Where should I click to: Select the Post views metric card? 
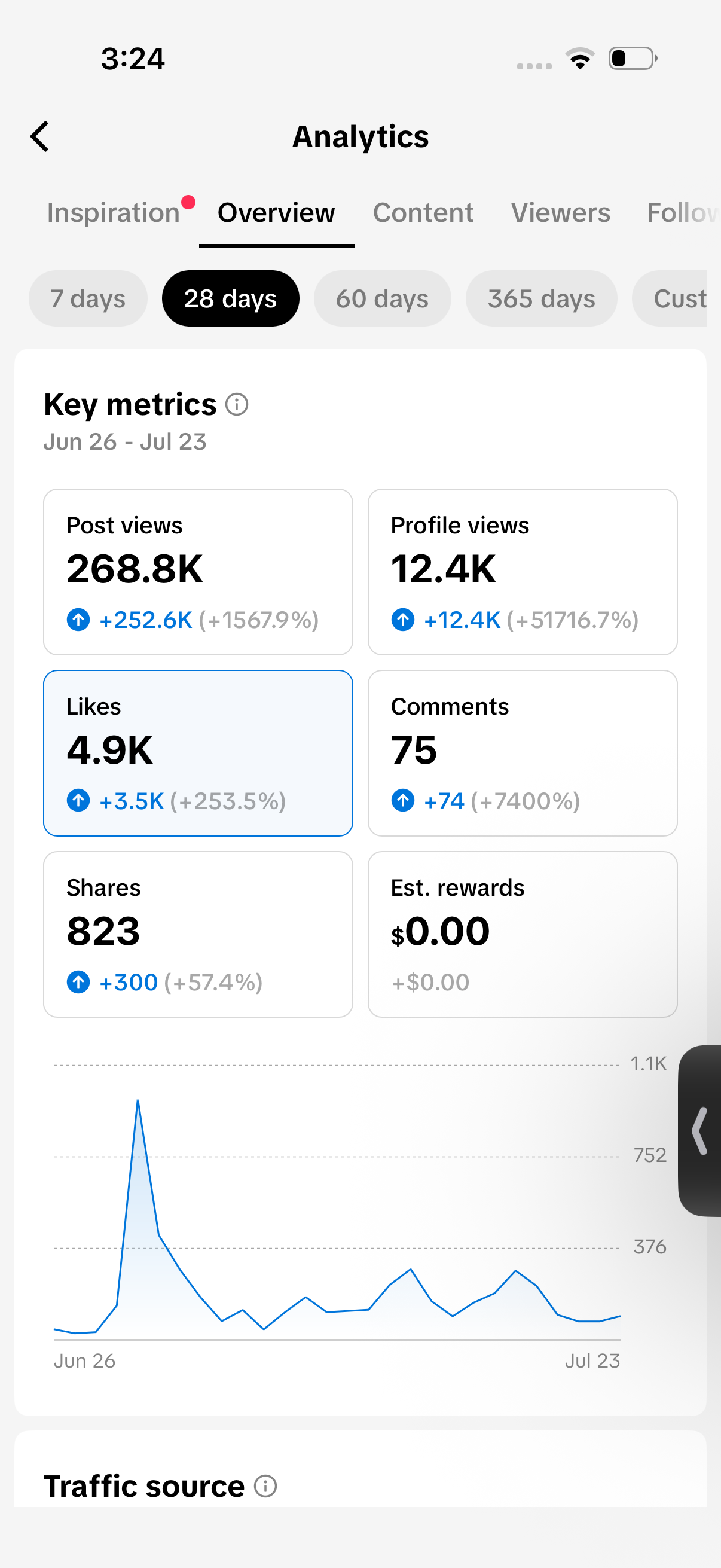tap(198, 572)
